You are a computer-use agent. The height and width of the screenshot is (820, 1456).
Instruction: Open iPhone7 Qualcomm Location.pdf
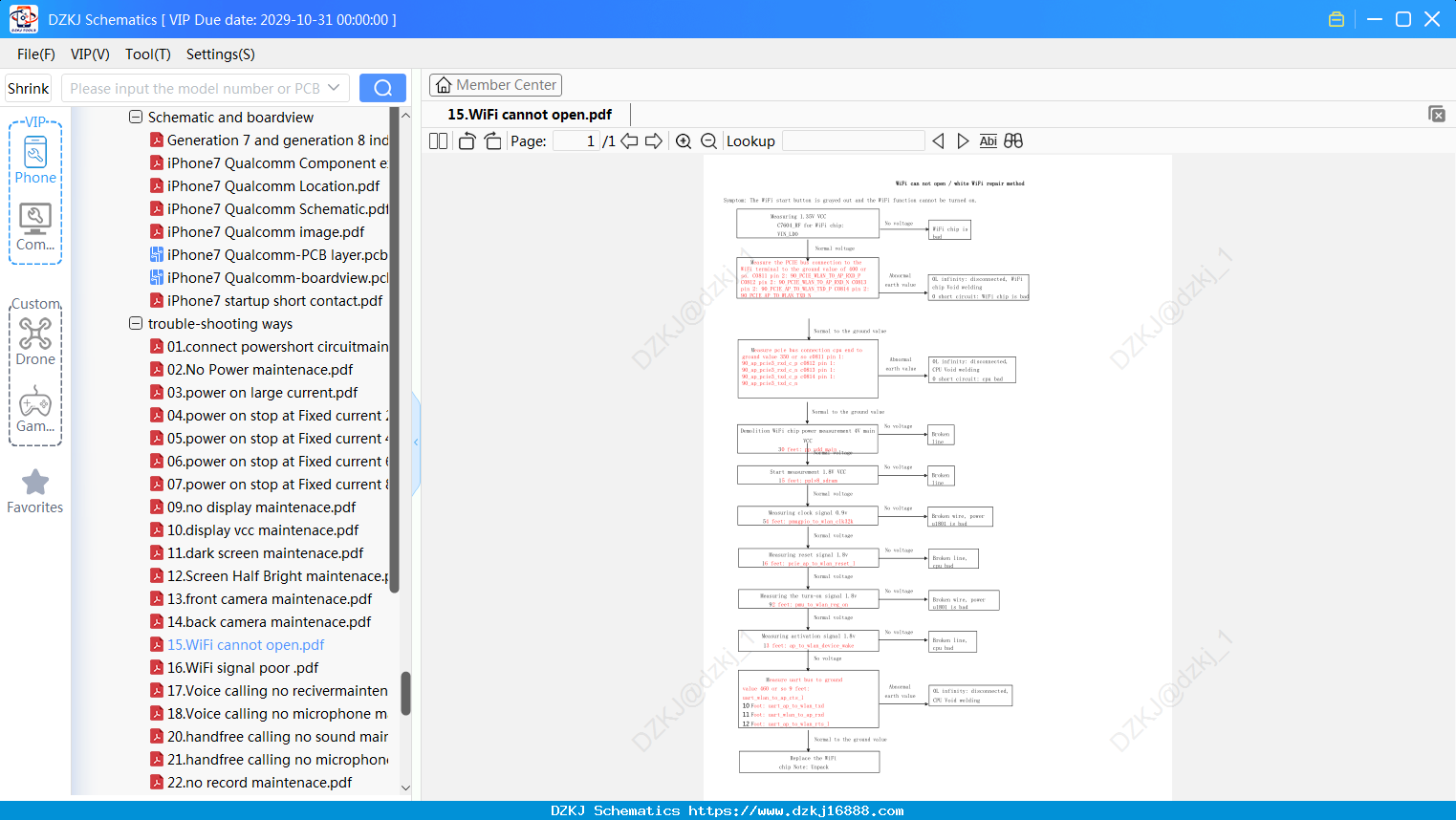click(x=265, y=186)
